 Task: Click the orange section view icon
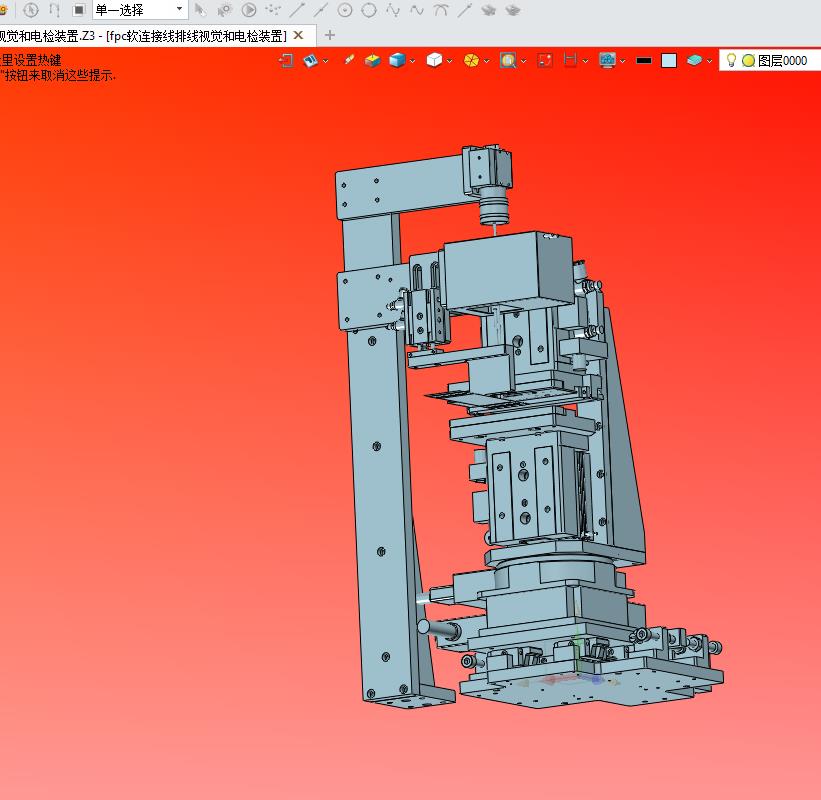click(470, 60)
